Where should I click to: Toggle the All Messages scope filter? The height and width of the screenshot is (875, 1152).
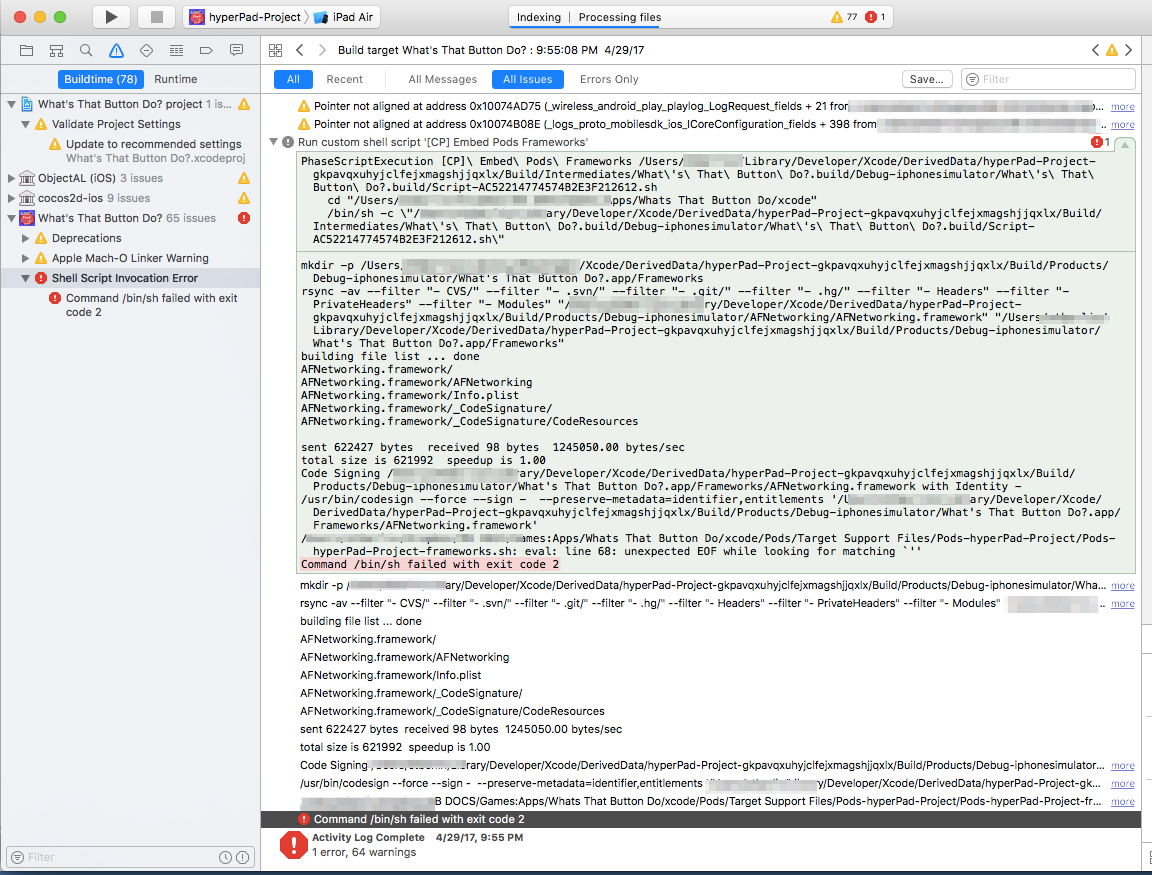click(x=442, y=79)
